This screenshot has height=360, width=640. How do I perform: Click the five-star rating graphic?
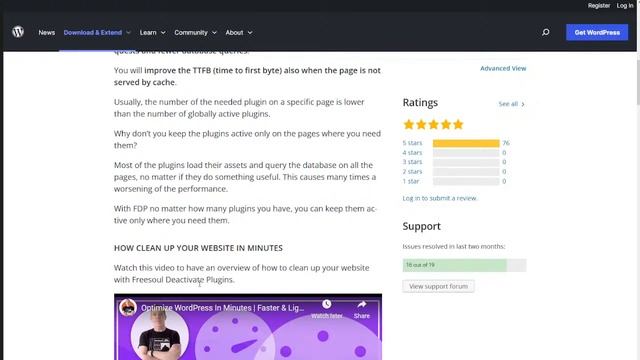pyautogui.click(x=433, y=124)
